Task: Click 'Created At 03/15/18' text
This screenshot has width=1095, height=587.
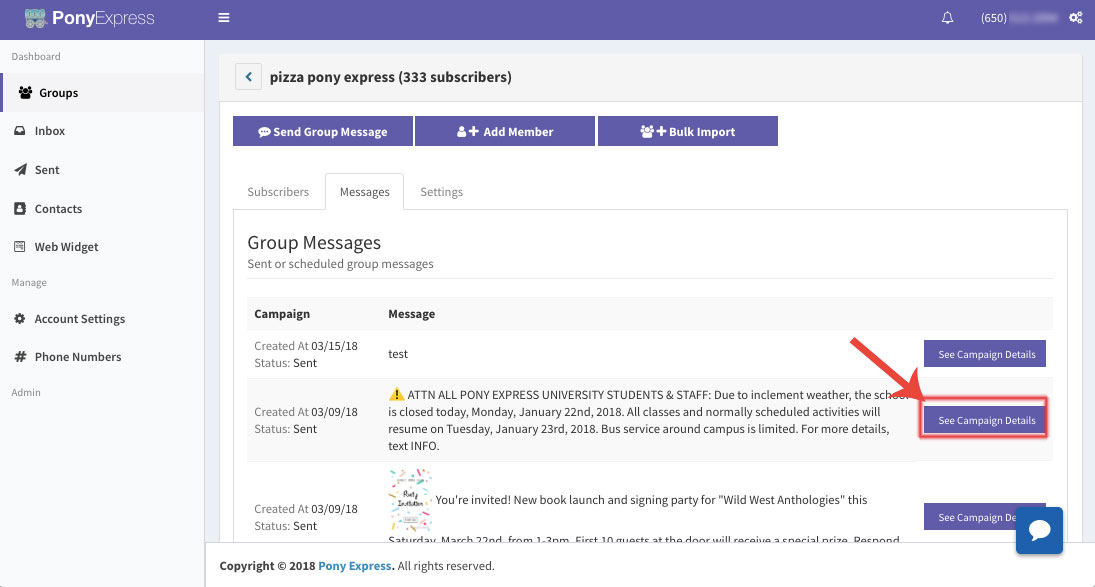Action: tap(306, 345)
